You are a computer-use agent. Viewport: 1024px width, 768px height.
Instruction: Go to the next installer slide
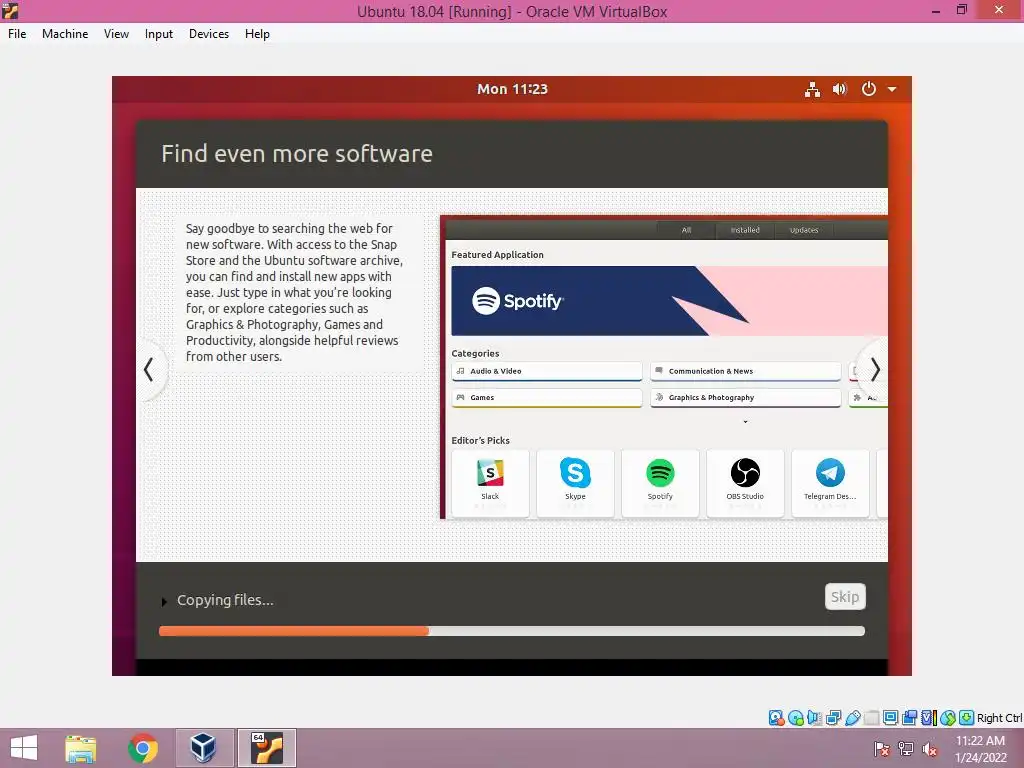tap(875, 370)
